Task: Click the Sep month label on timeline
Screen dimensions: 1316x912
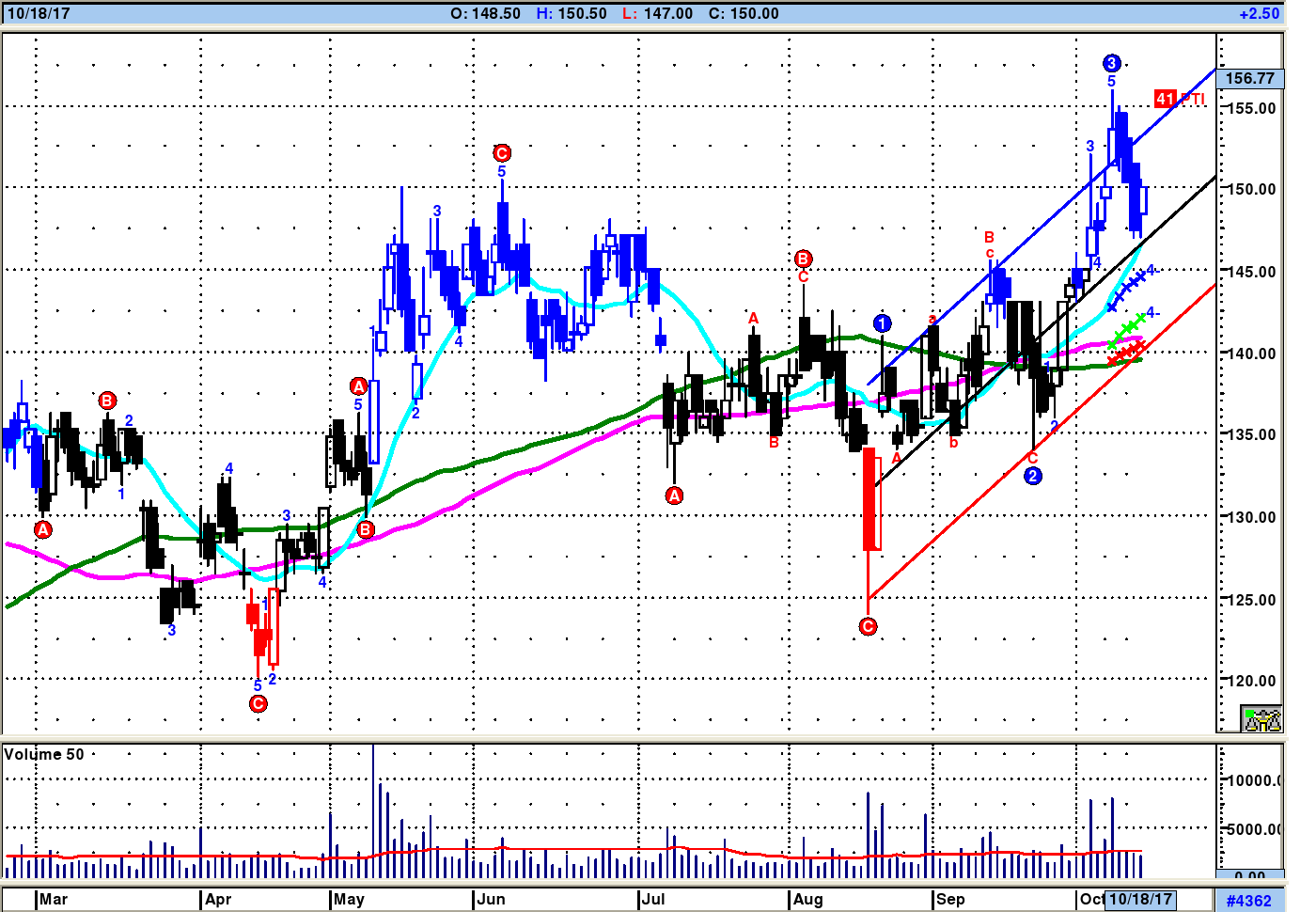Action: point(950,899)
